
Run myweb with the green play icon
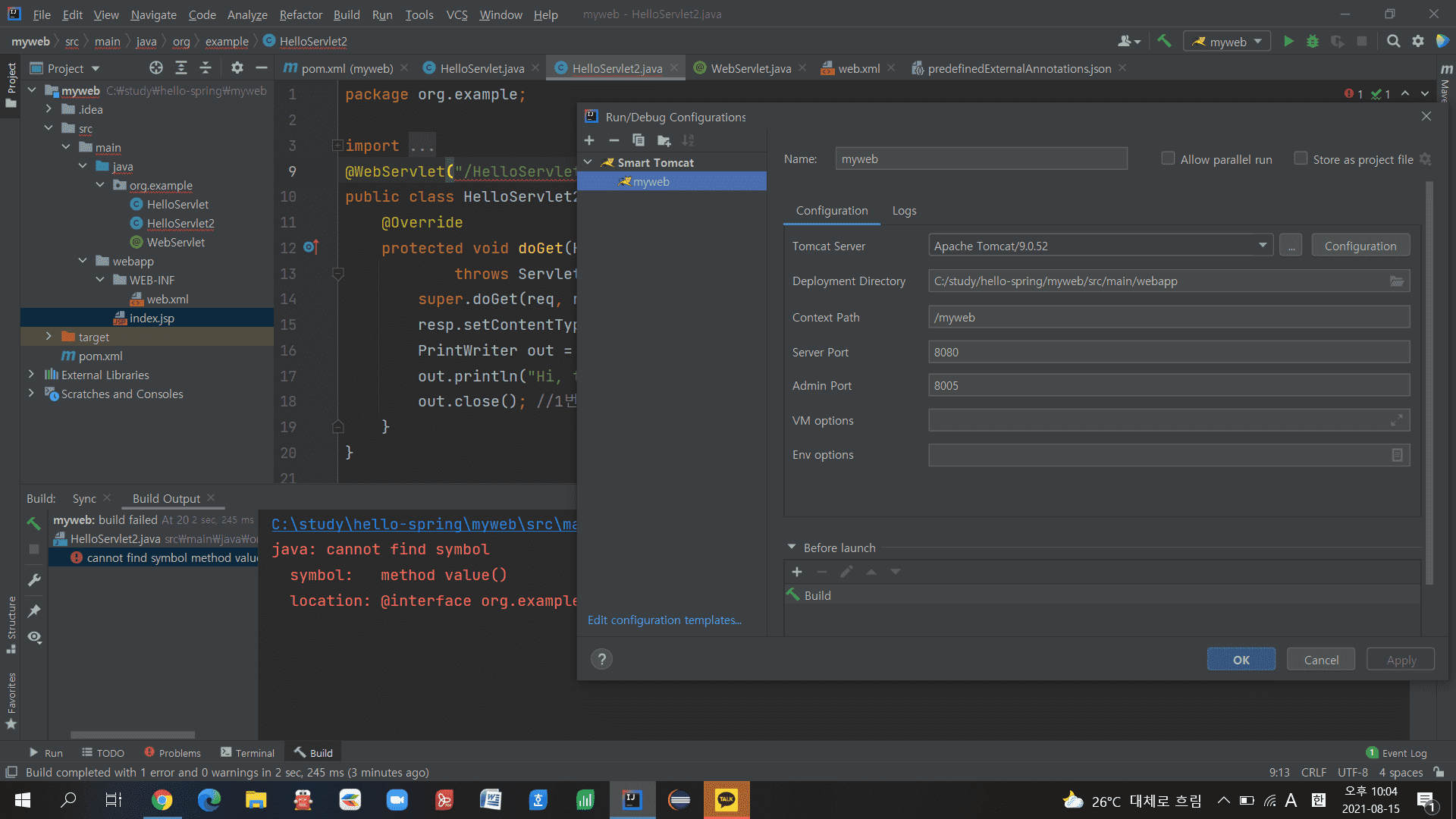click(1288, 42)
